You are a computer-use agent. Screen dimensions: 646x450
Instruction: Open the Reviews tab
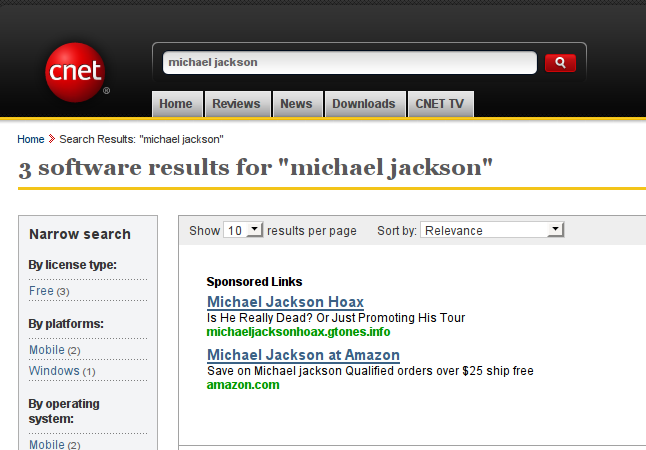(237, 104)
